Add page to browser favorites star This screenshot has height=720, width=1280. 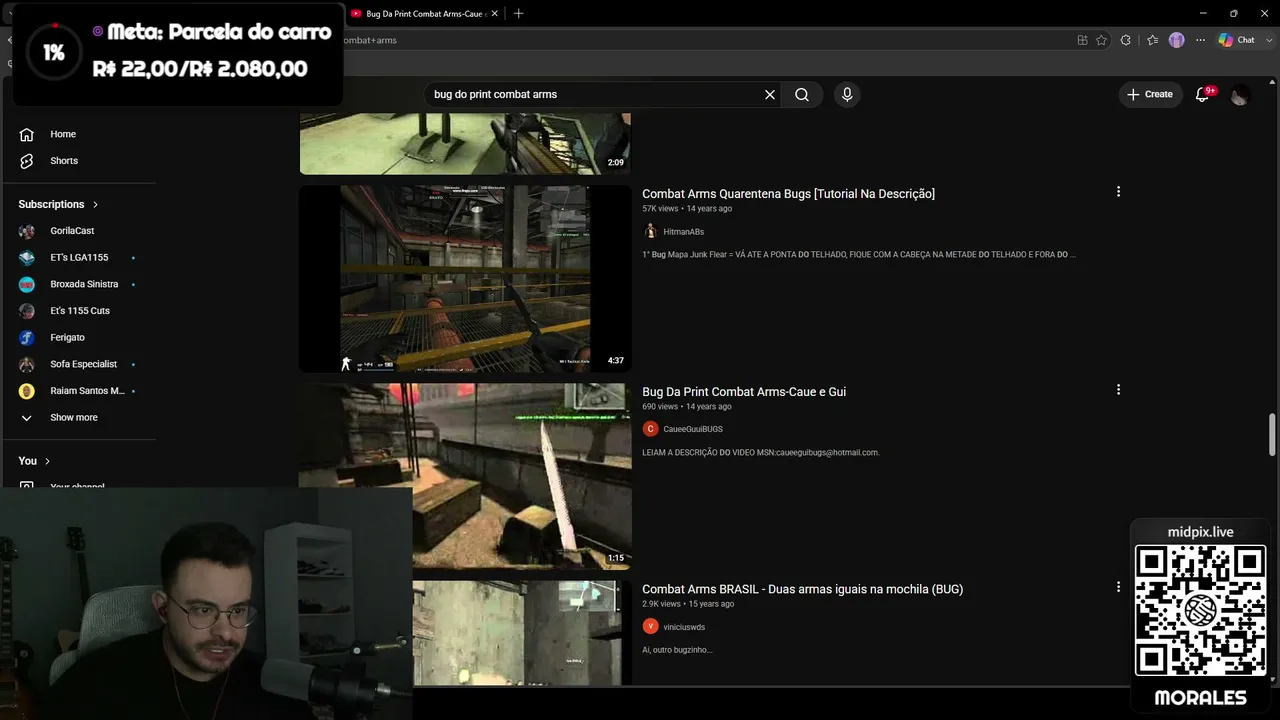pos(1101,40)
